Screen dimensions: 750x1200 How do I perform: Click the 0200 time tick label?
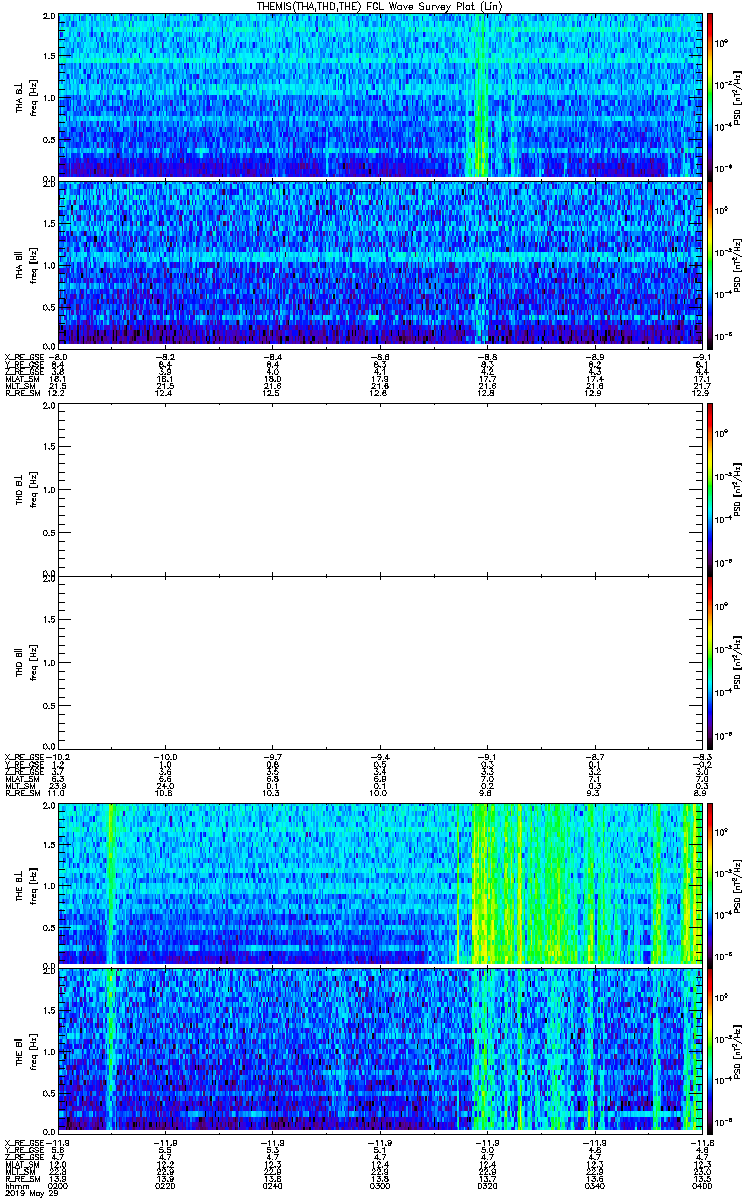pos(59,1185)
